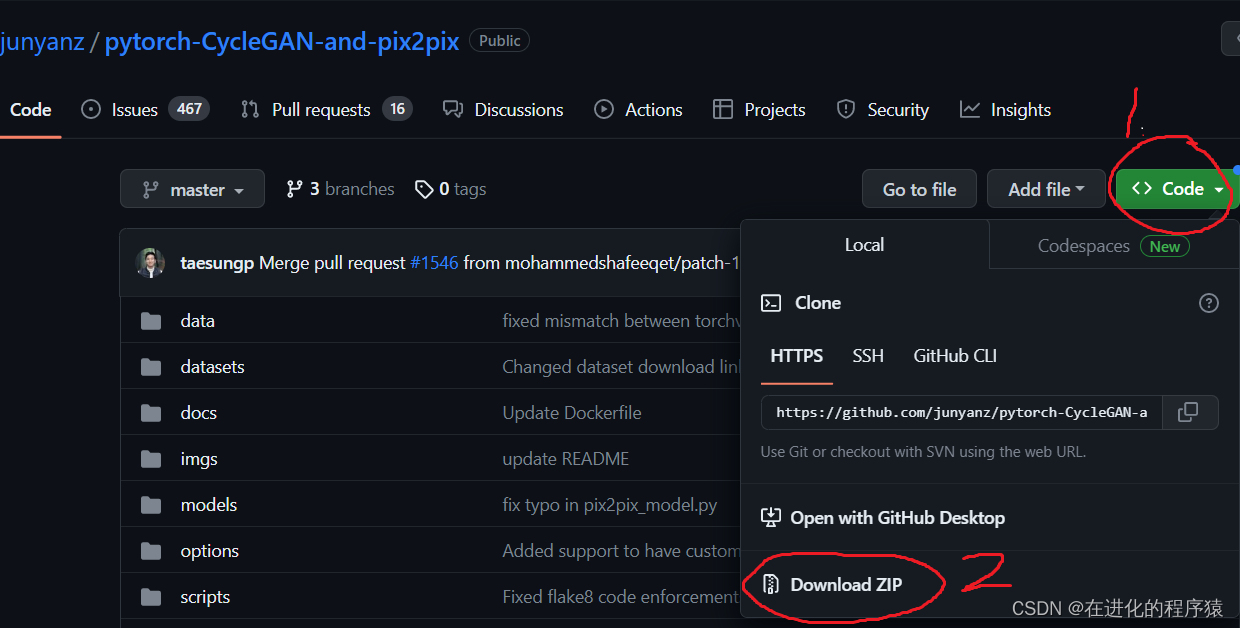
Task: Open the master branch dropdown
Action: pyautogui.click(x=192, y=189)
